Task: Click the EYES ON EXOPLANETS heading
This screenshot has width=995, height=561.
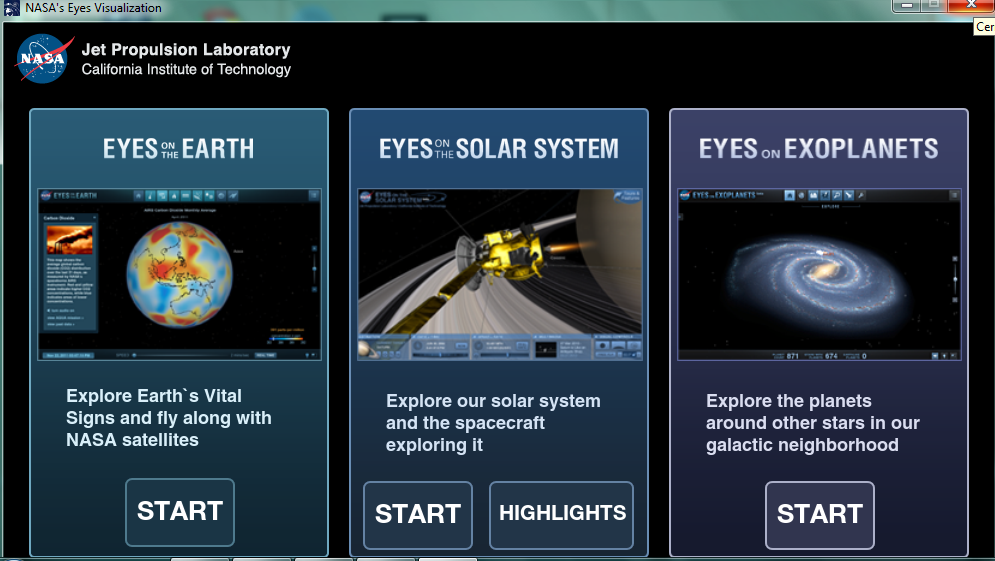Action: pyautogui.click(x=819, y=148)
